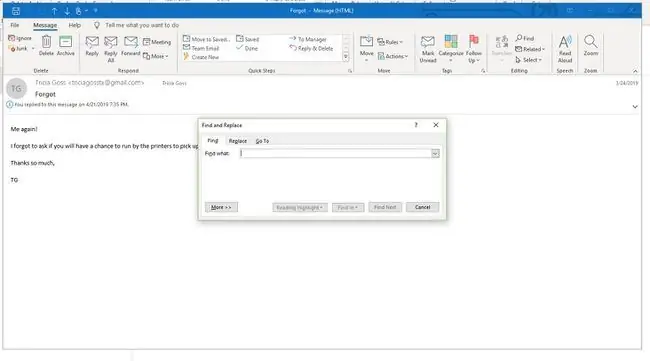Close the Find and Replace dialog
The height and width of the screenshot is (361, 650).
point(436,125)
